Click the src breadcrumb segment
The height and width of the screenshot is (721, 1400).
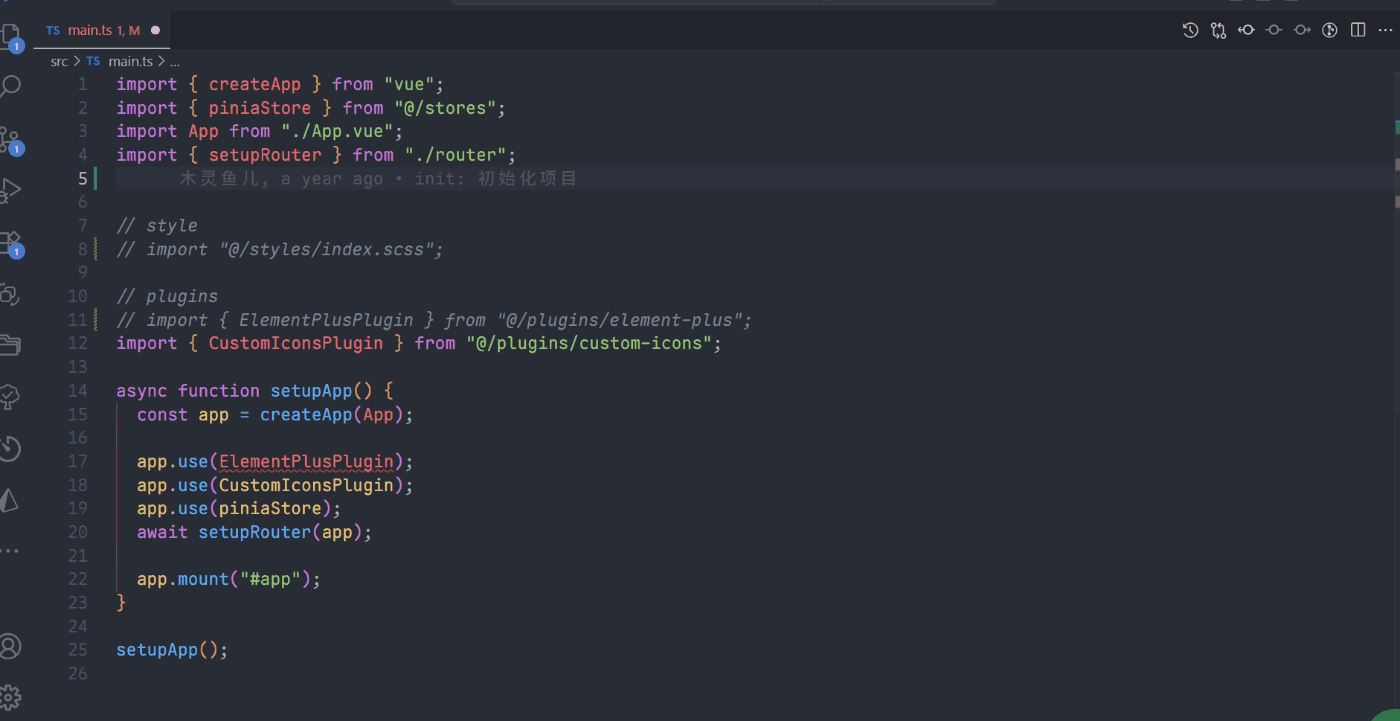pyautogui.click(x=59, y=61)
